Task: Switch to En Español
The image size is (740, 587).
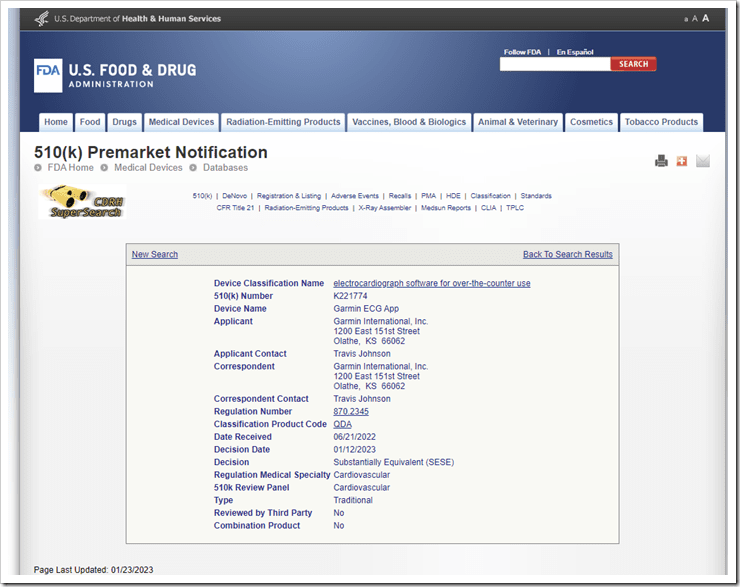Action: click(575, 52)
